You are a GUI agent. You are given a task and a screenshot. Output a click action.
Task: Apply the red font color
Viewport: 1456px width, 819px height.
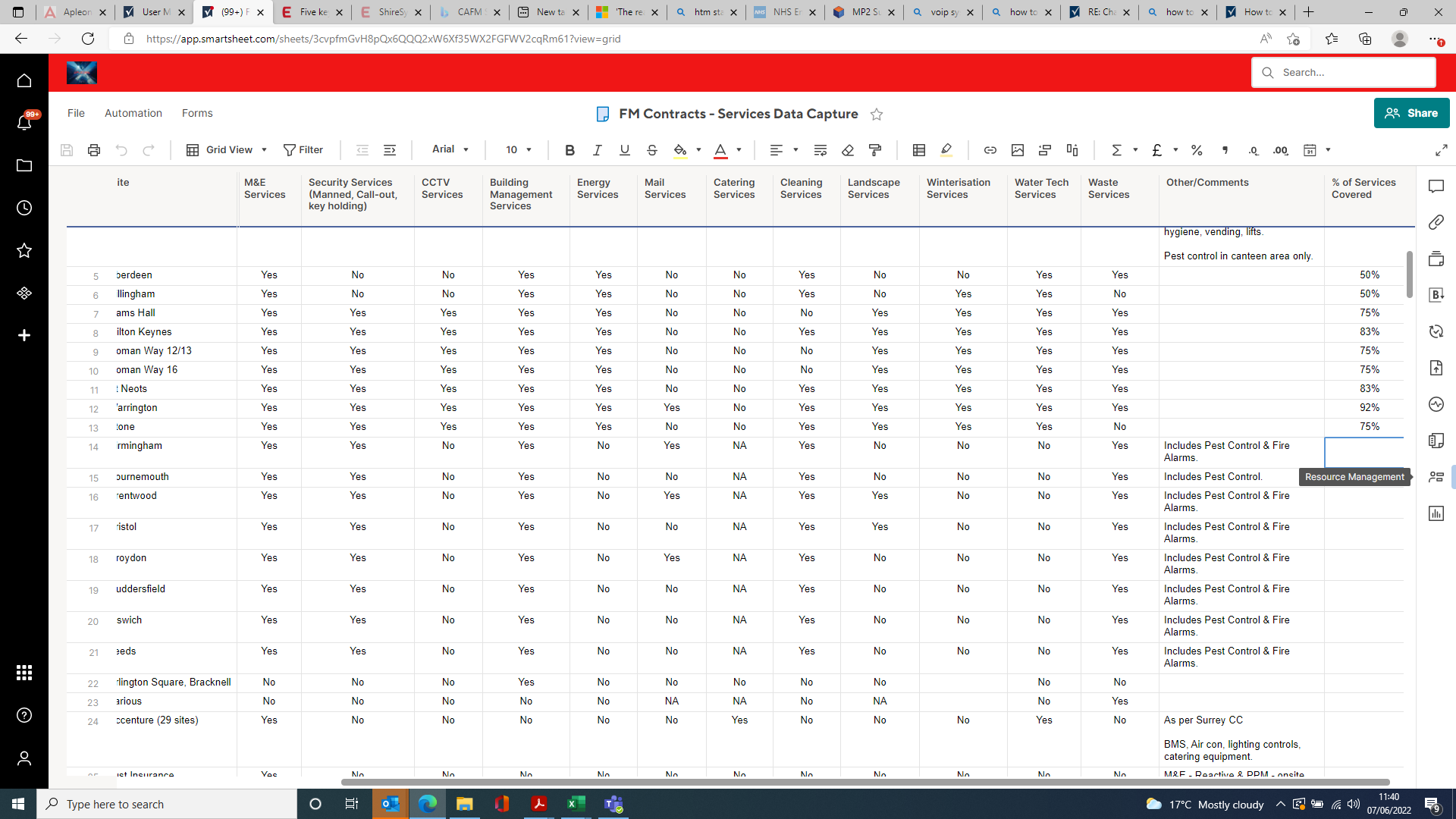pos(720,150)
